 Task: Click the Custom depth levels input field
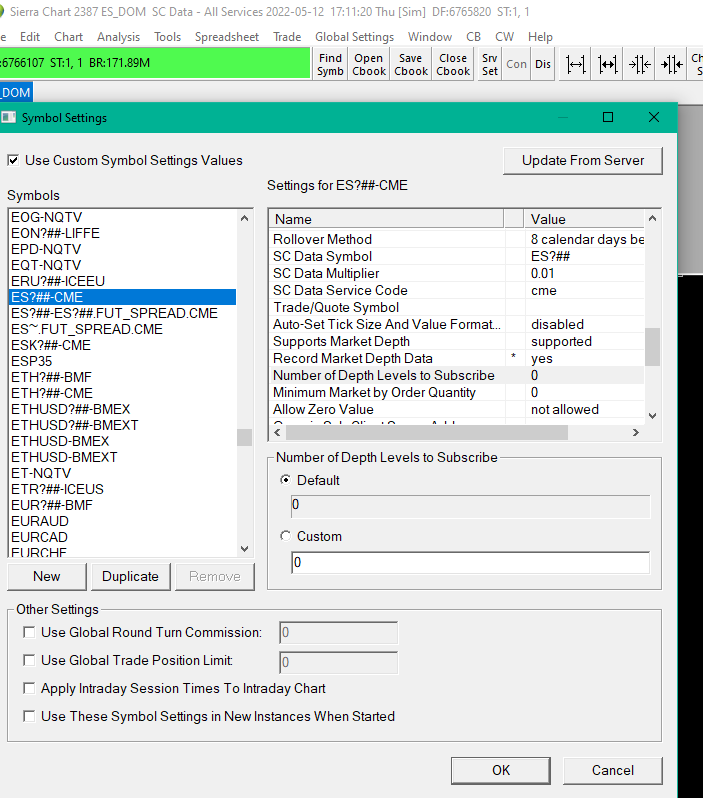[470, 563]
